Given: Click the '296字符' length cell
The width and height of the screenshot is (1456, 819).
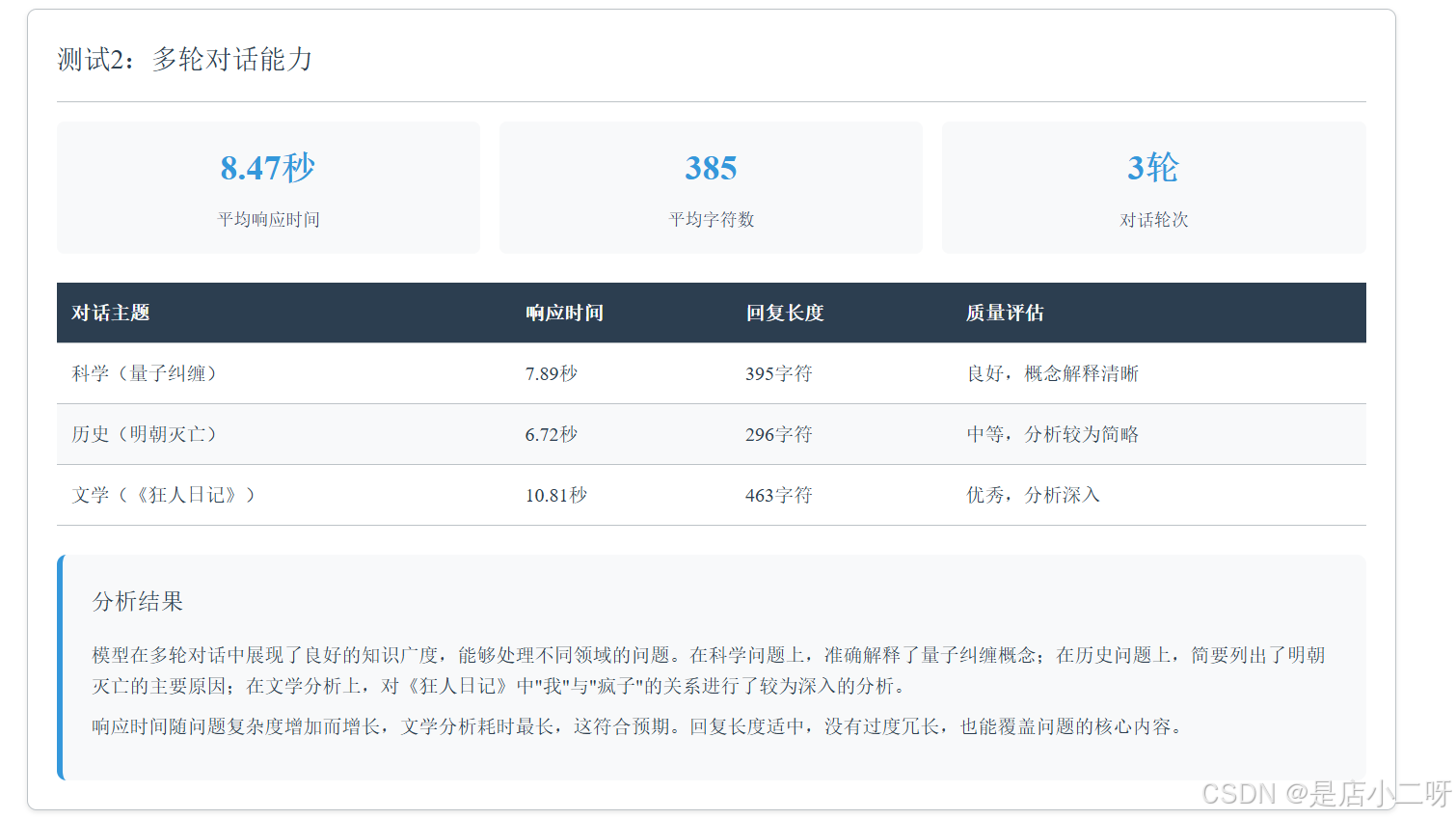Looking at the screenshot, I should (779, 434).
